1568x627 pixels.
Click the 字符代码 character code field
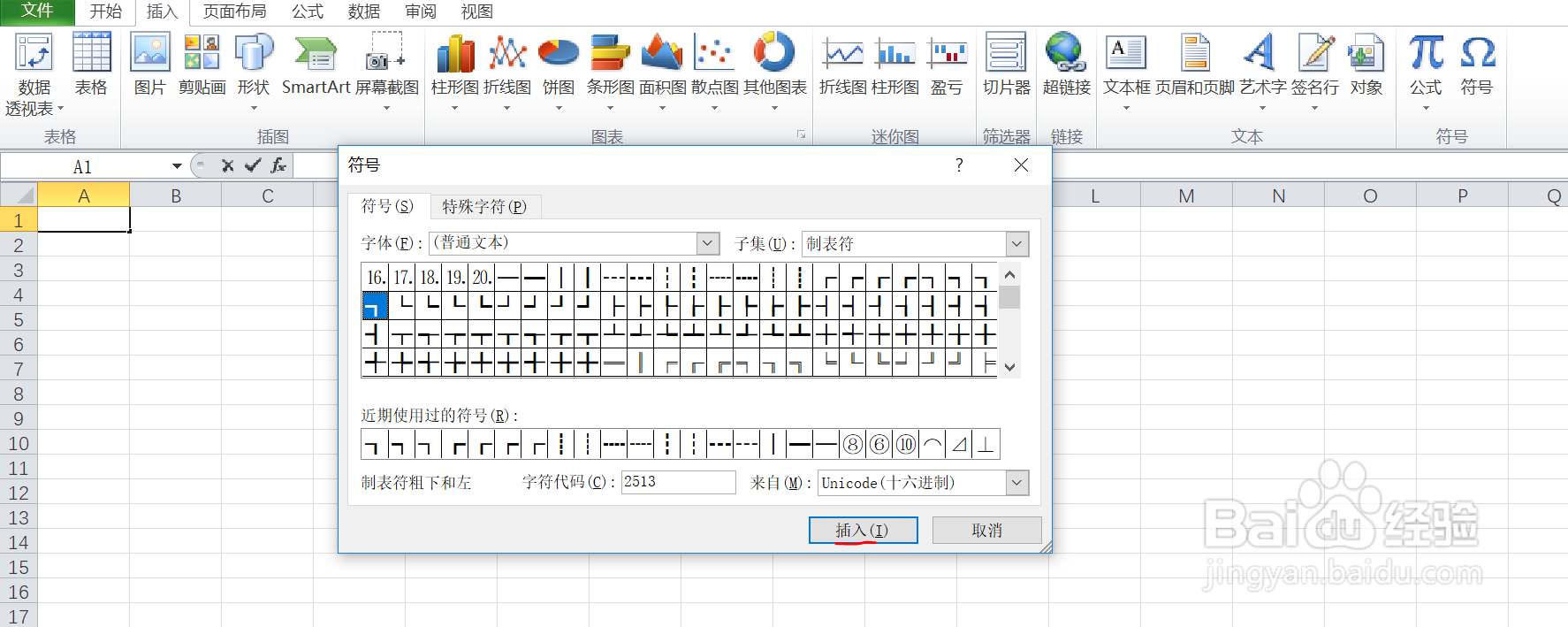678,482
